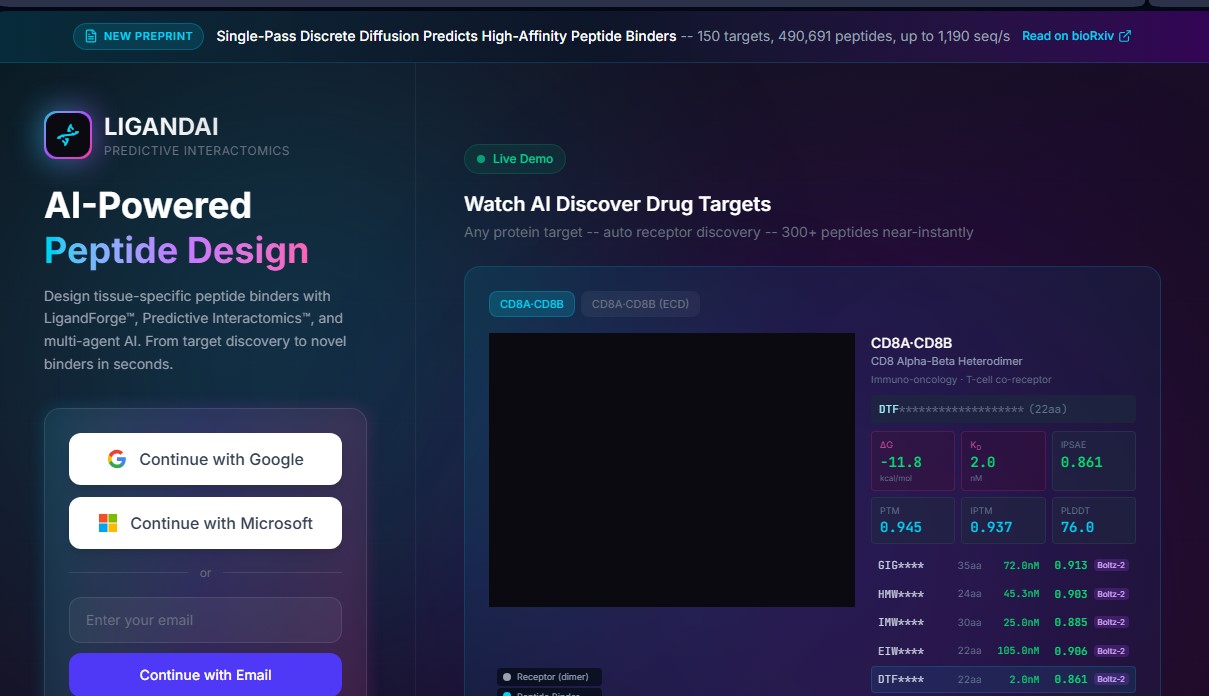Screen dimensions: 1209x696
Task: Select the HMW**** peptide row
Action: [1003, 594]
